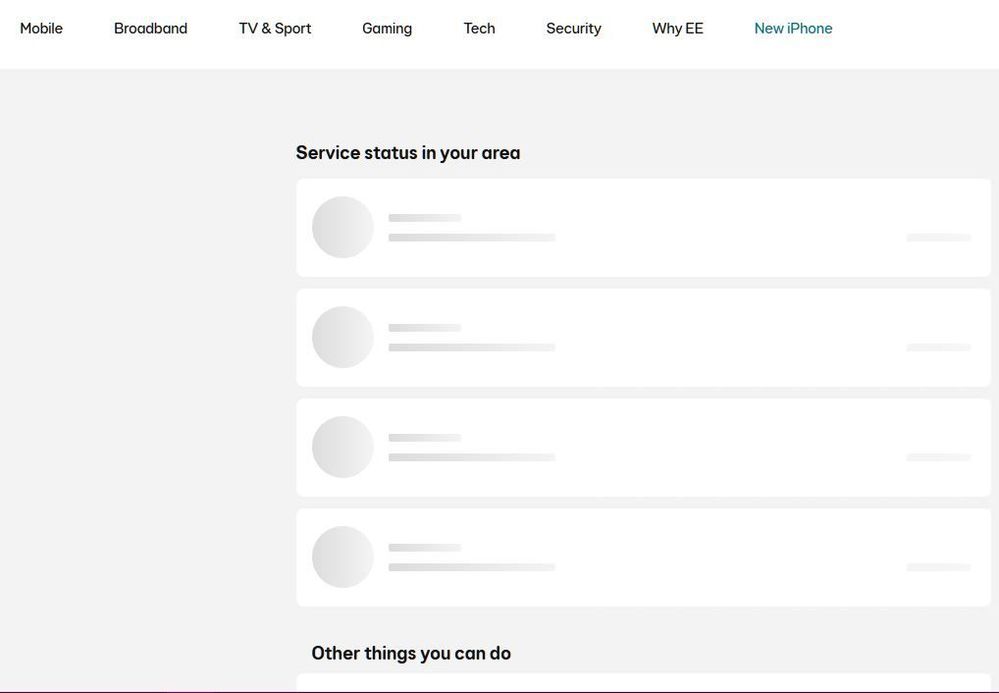This screenshot has width=999, height=693.
Task: Open the Tech menu item
Action: (x=479, y=28)
